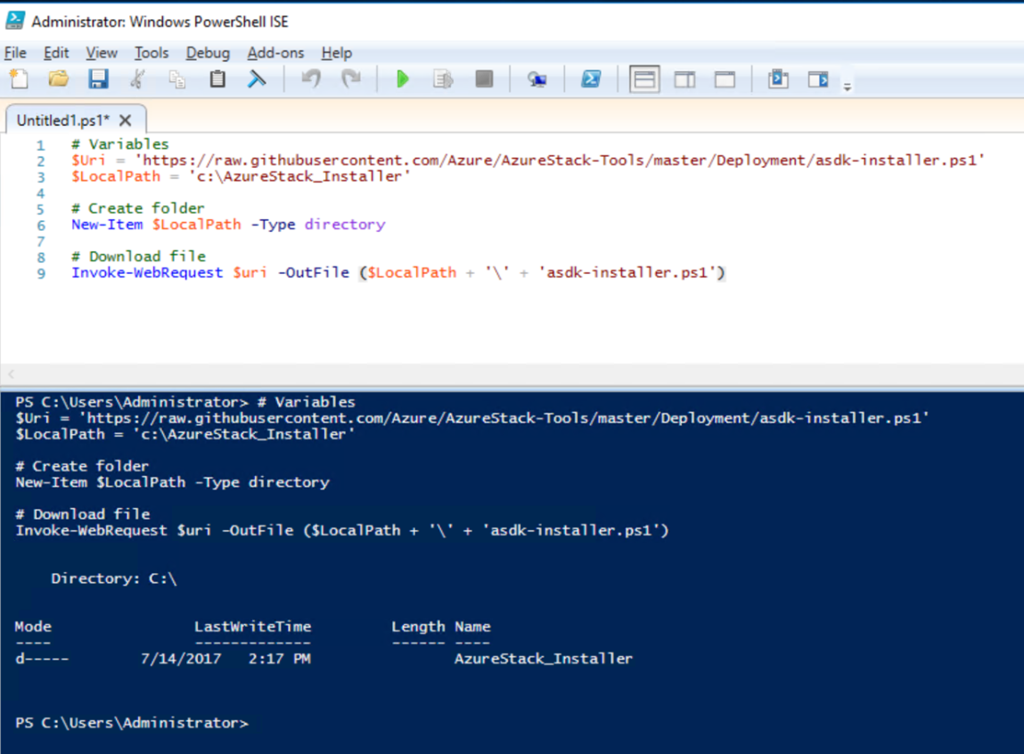Click the New script icon

tap(19, 79)
